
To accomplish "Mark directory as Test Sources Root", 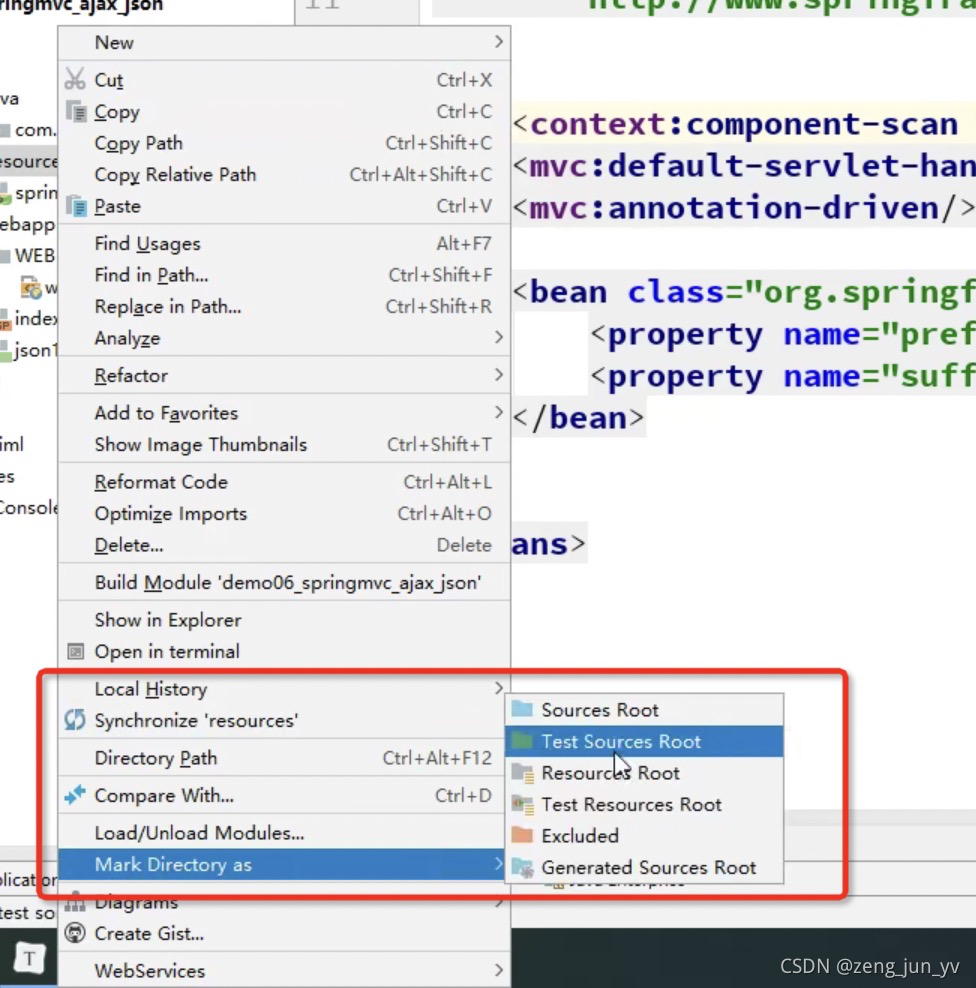I will click(644, 742).
